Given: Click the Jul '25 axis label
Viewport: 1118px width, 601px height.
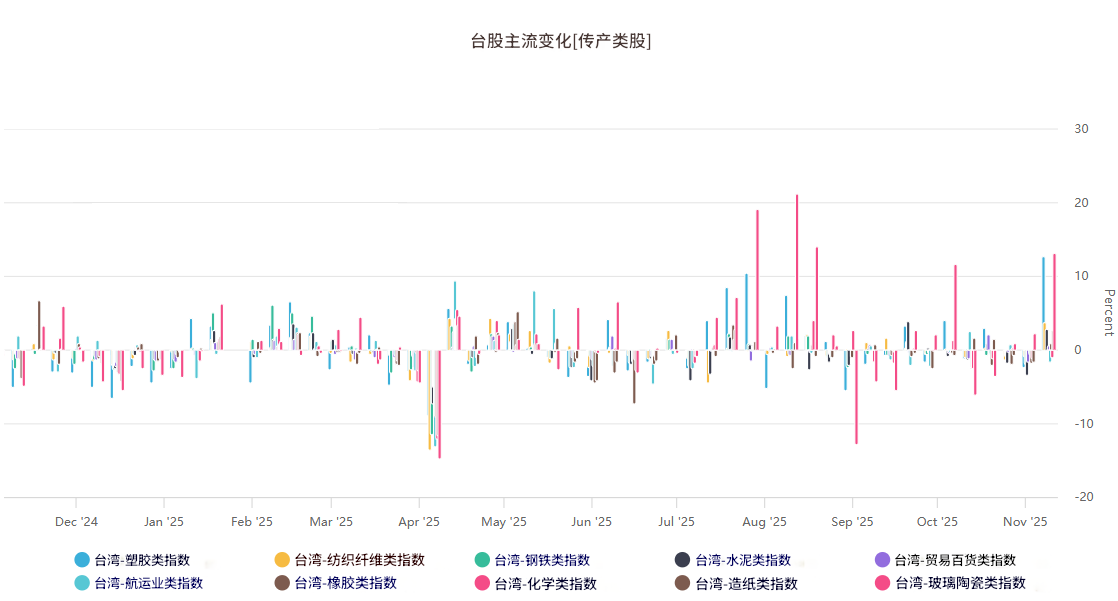Looking at the screenshot, I should 679,521.
